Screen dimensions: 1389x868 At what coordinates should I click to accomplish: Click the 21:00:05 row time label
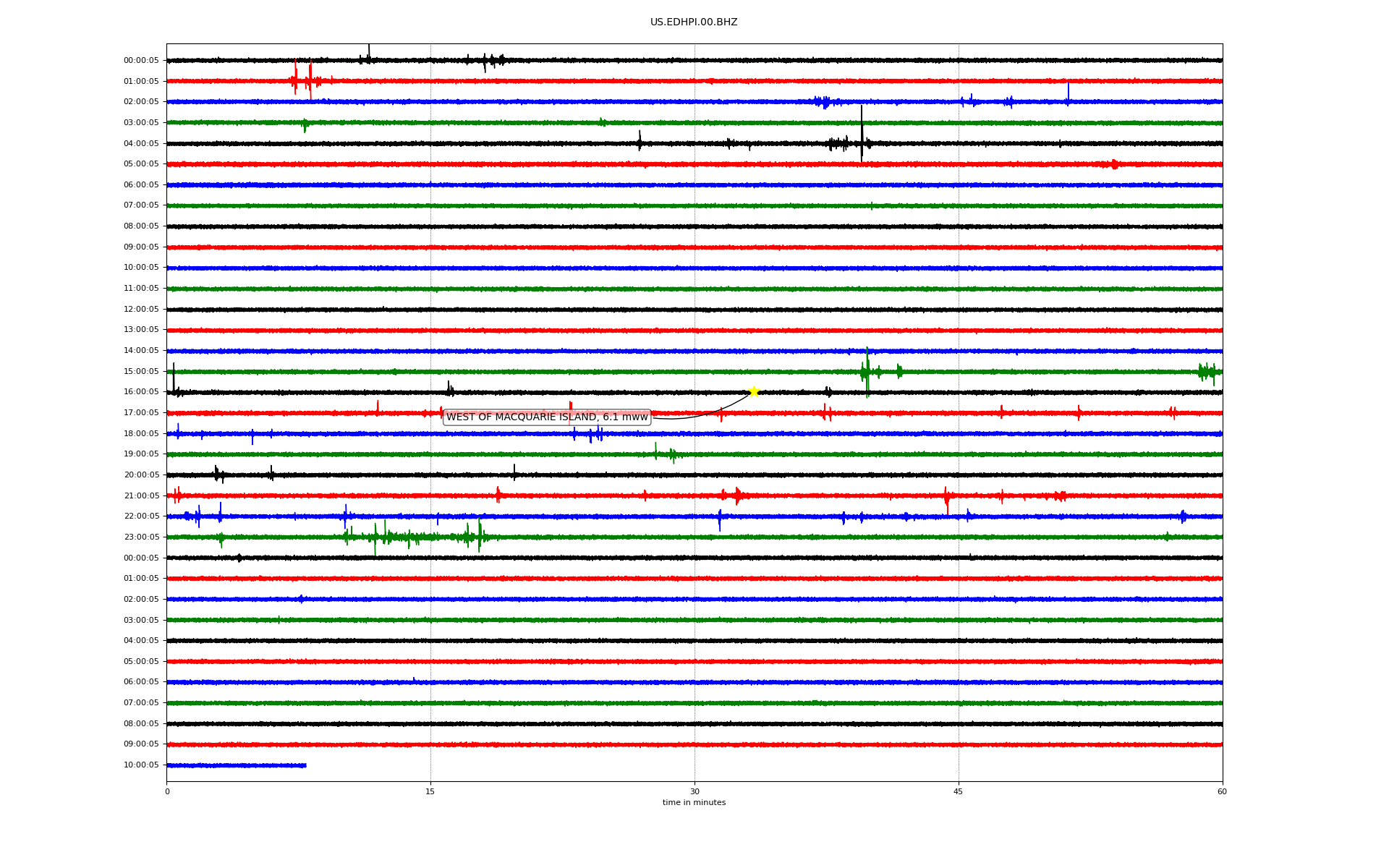point(141,496)
